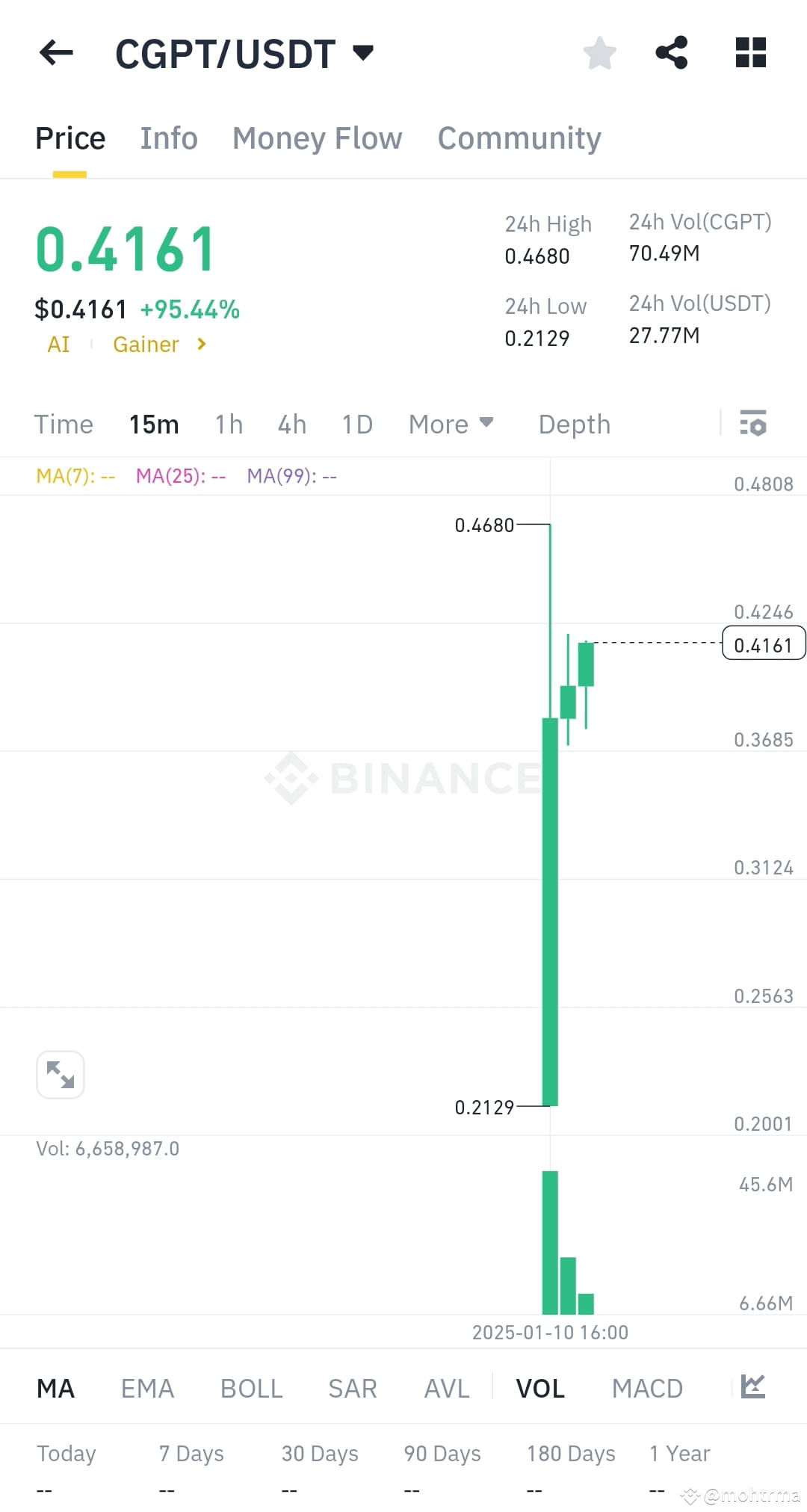The image size is (807, 1512).
Task: Disable the VOL indicator
Action: tap(539, 1388)
